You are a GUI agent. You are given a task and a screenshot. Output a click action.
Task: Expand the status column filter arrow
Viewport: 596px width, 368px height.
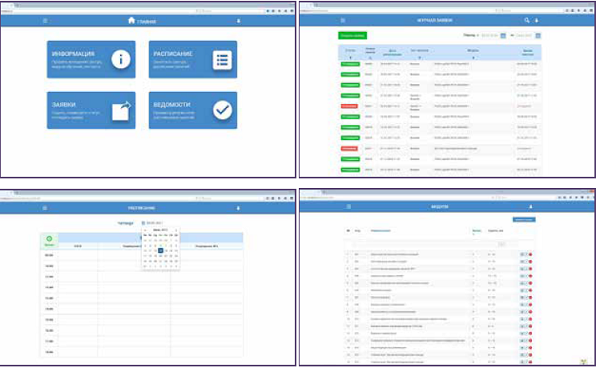(350, 58)
